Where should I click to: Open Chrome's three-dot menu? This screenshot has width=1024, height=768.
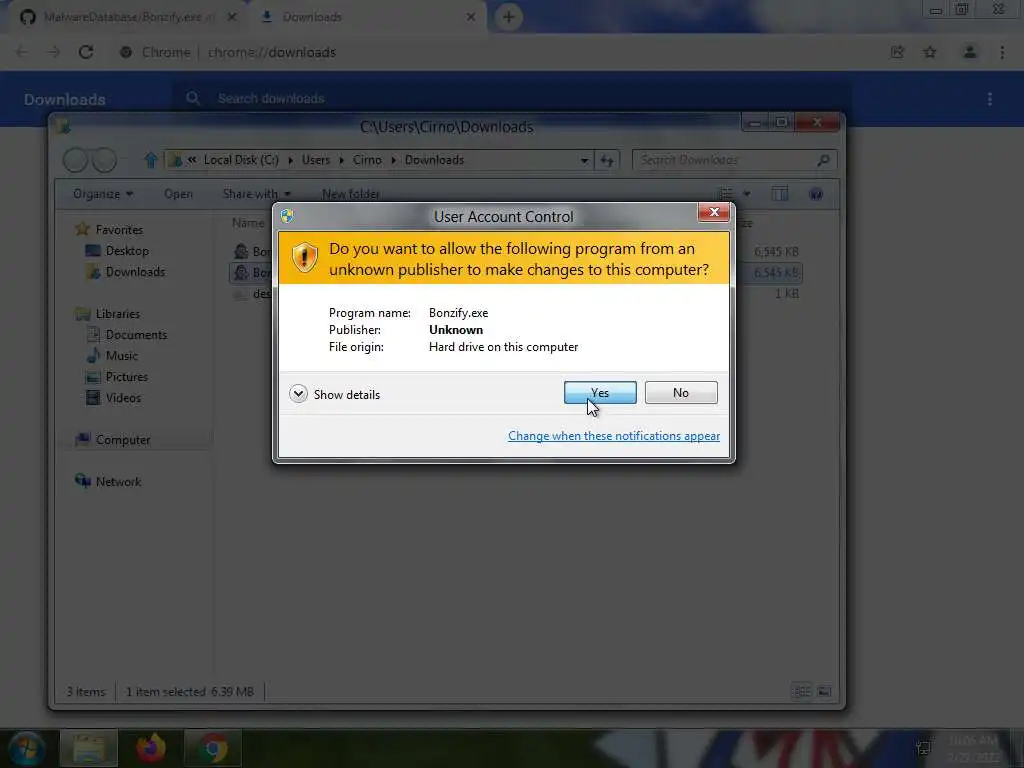point(1002,52)
